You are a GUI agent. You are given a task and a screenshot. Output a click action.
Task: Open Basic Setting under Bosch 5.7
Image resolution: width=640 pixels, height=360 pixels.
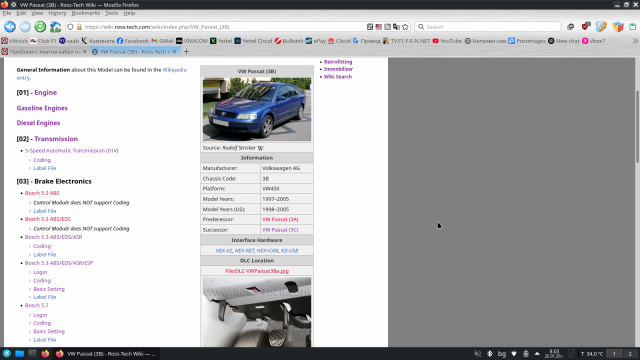click(49, 331)
